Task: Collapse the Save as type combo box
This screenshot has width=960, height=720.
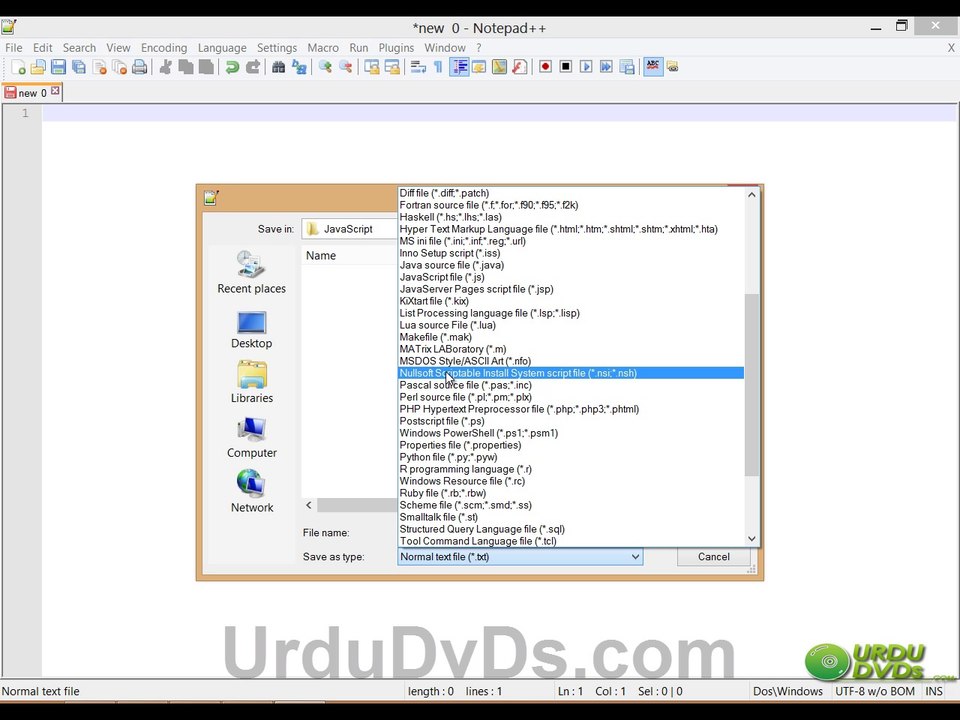Action: pyautogui.click(x=635, y=557)
